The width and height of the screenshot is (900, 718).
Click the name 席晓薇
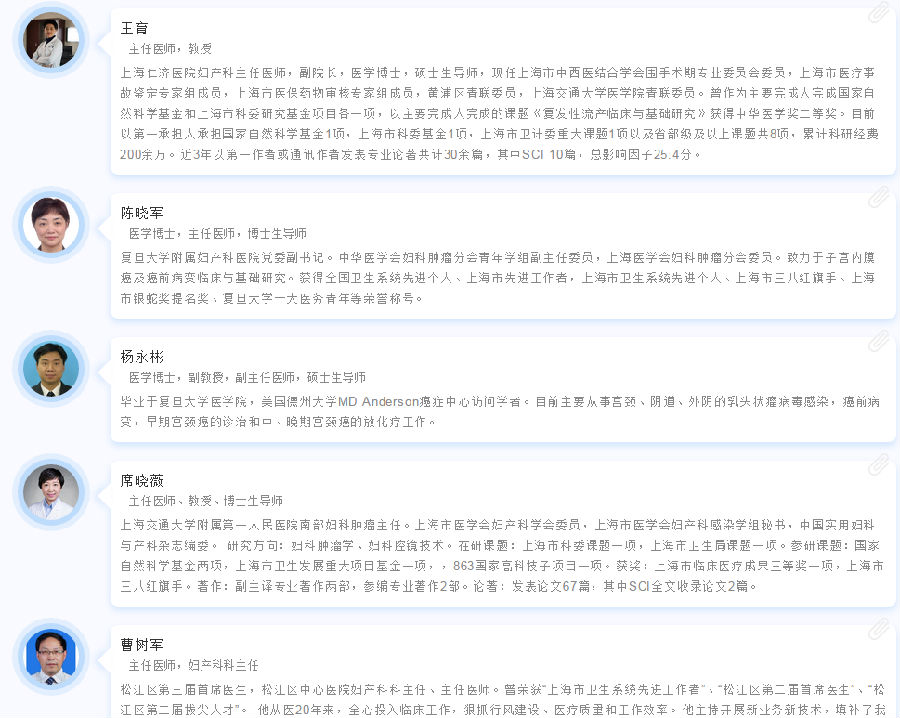coord(142,480)
